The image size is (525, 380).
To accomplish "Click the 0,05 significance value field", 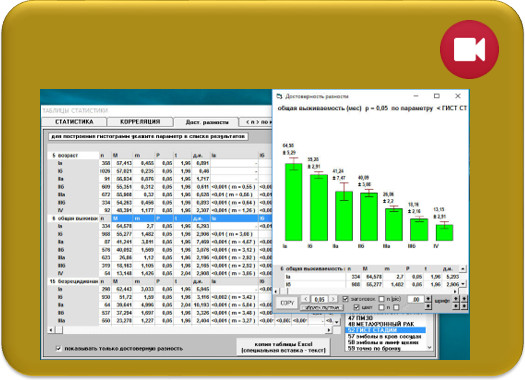I will tap(319, 299).
